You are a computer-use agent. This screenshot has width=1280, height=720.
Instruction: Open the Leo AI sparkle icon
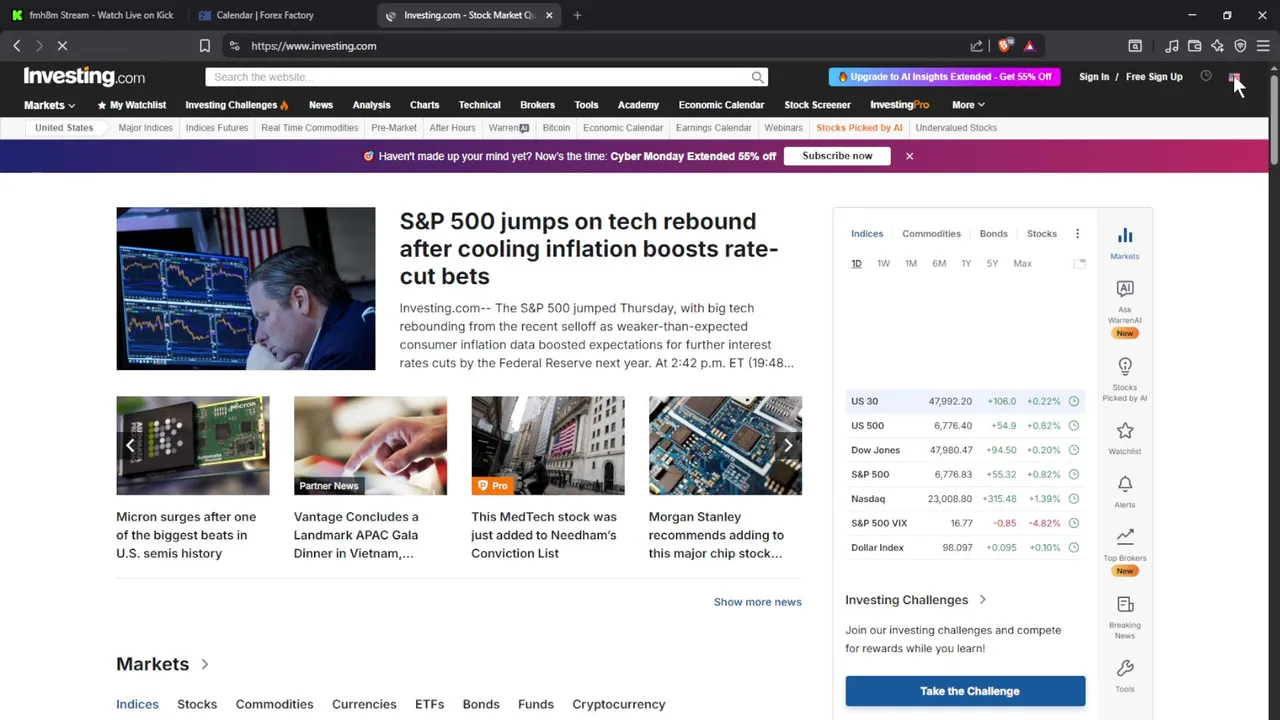click(1217, 46)
